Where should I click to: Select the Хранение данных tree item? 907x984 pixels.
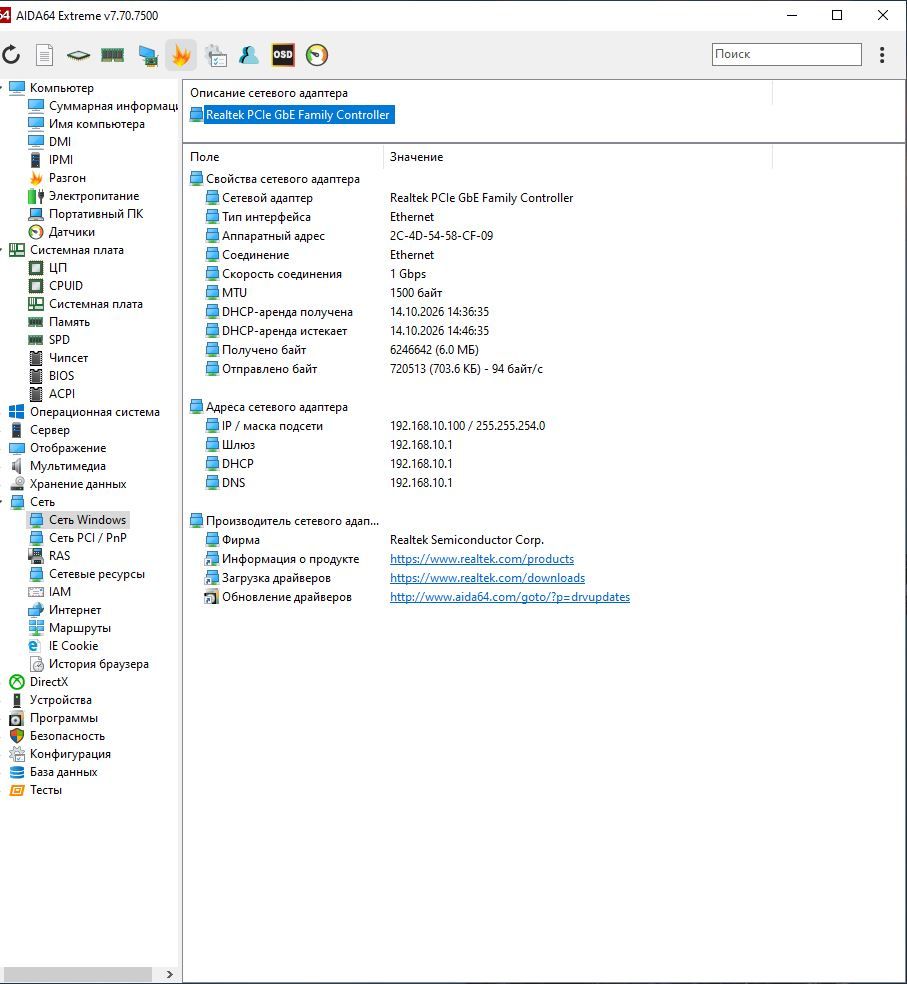(78, 484)
